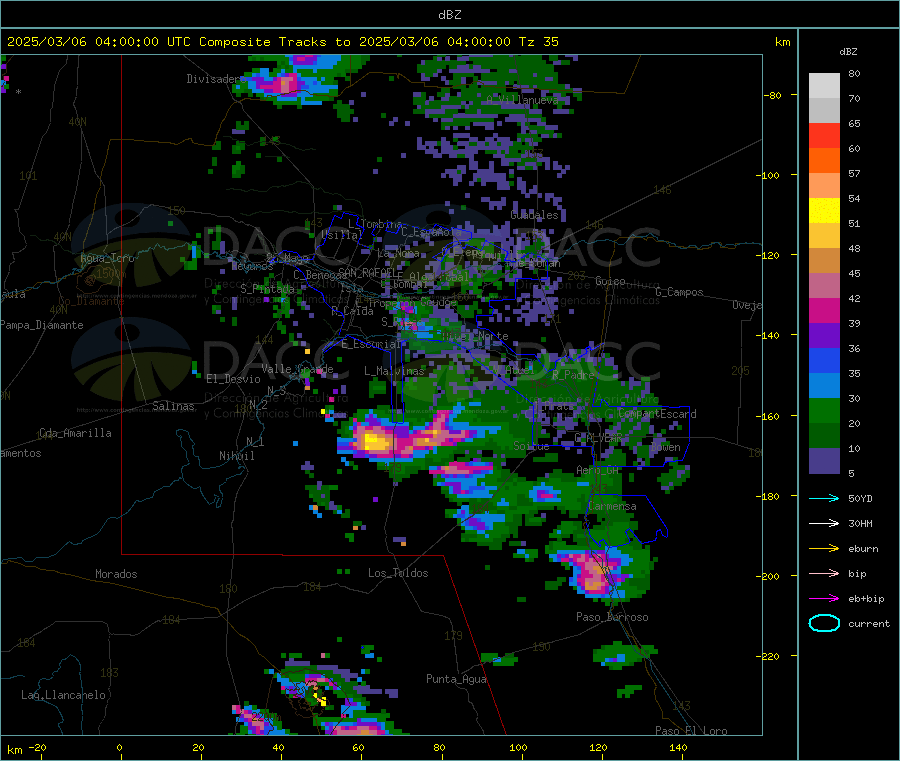Click the strongest yellow radar core near Soitue
900x761 pixels.
click(376, 442)
